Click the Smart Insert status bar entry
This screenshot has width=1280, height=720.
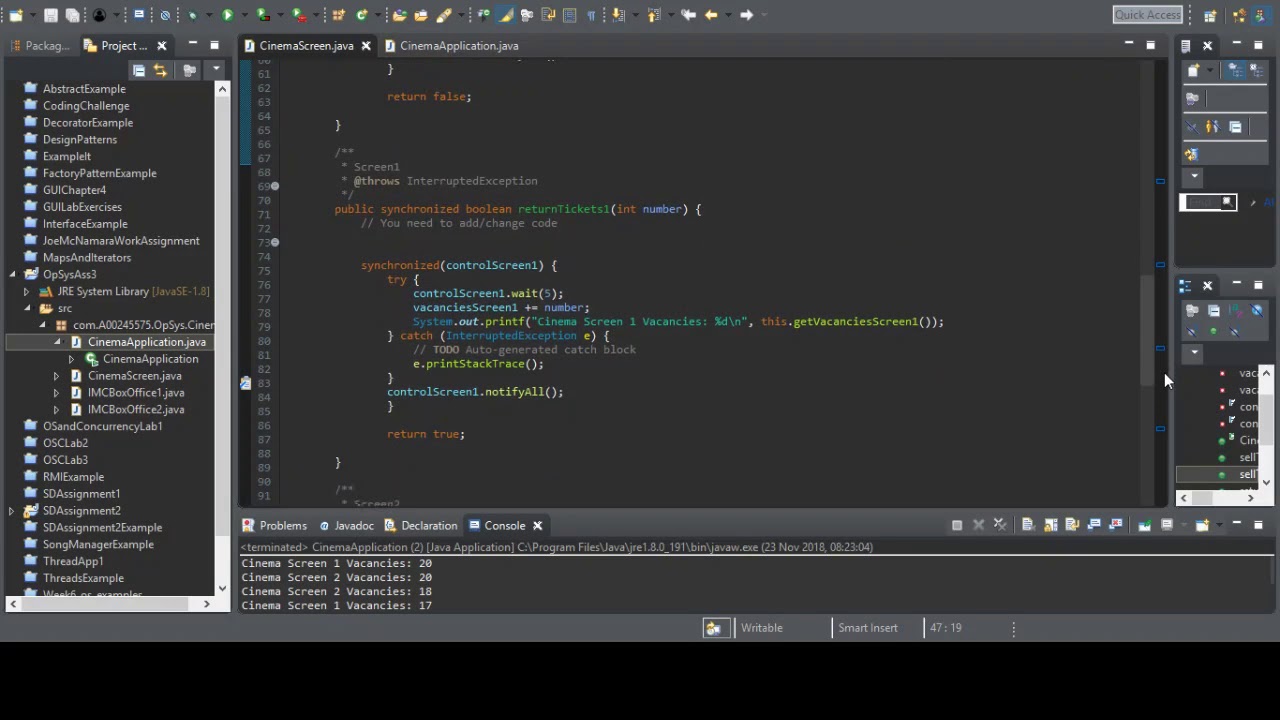[x=868, y=628]
